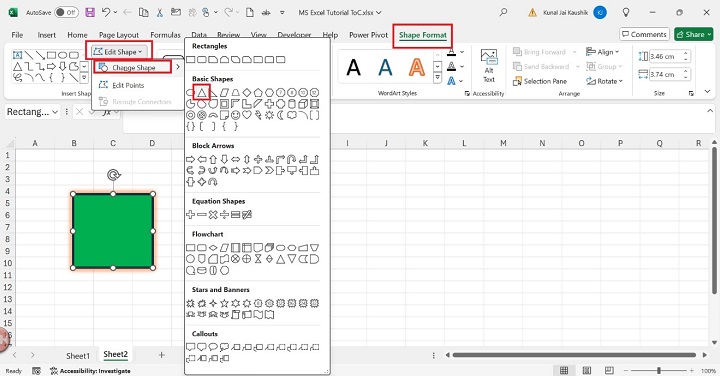
Task: Expand the Edit Shape dropdown
Action: coord(119,52)
